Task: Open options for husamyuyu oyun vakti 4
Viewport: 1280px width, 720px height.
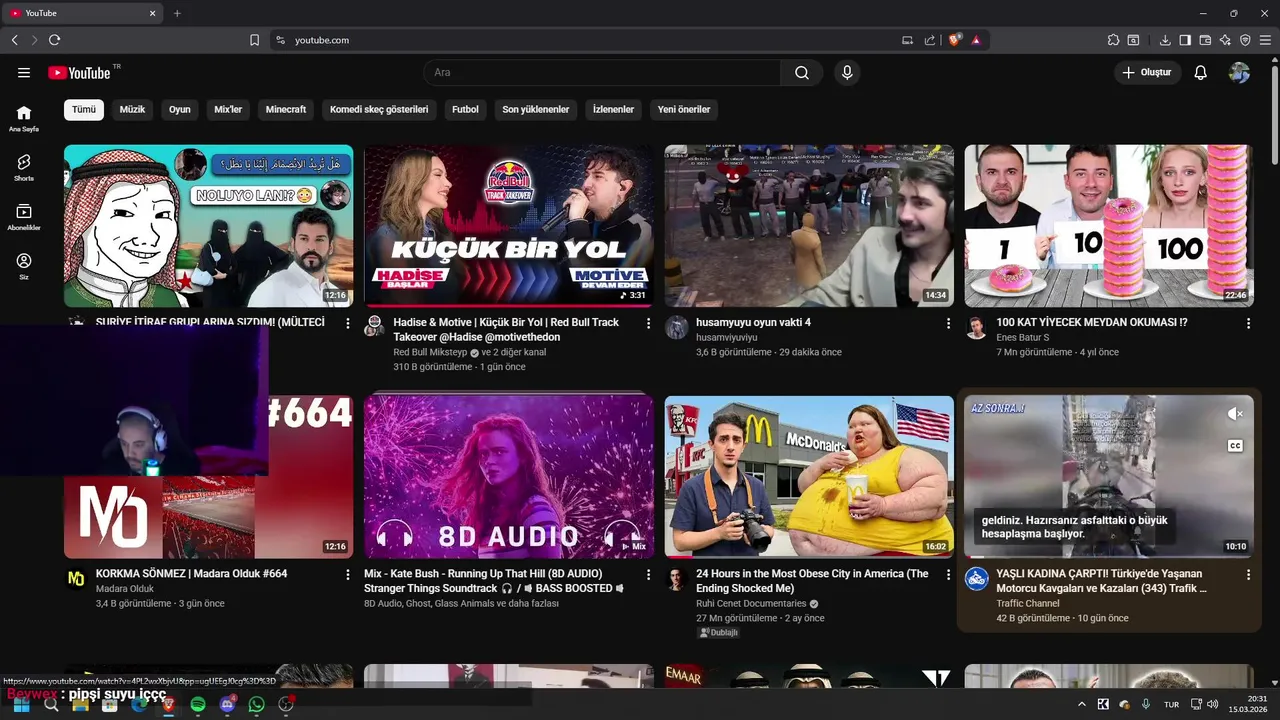Action: (949, 324)
